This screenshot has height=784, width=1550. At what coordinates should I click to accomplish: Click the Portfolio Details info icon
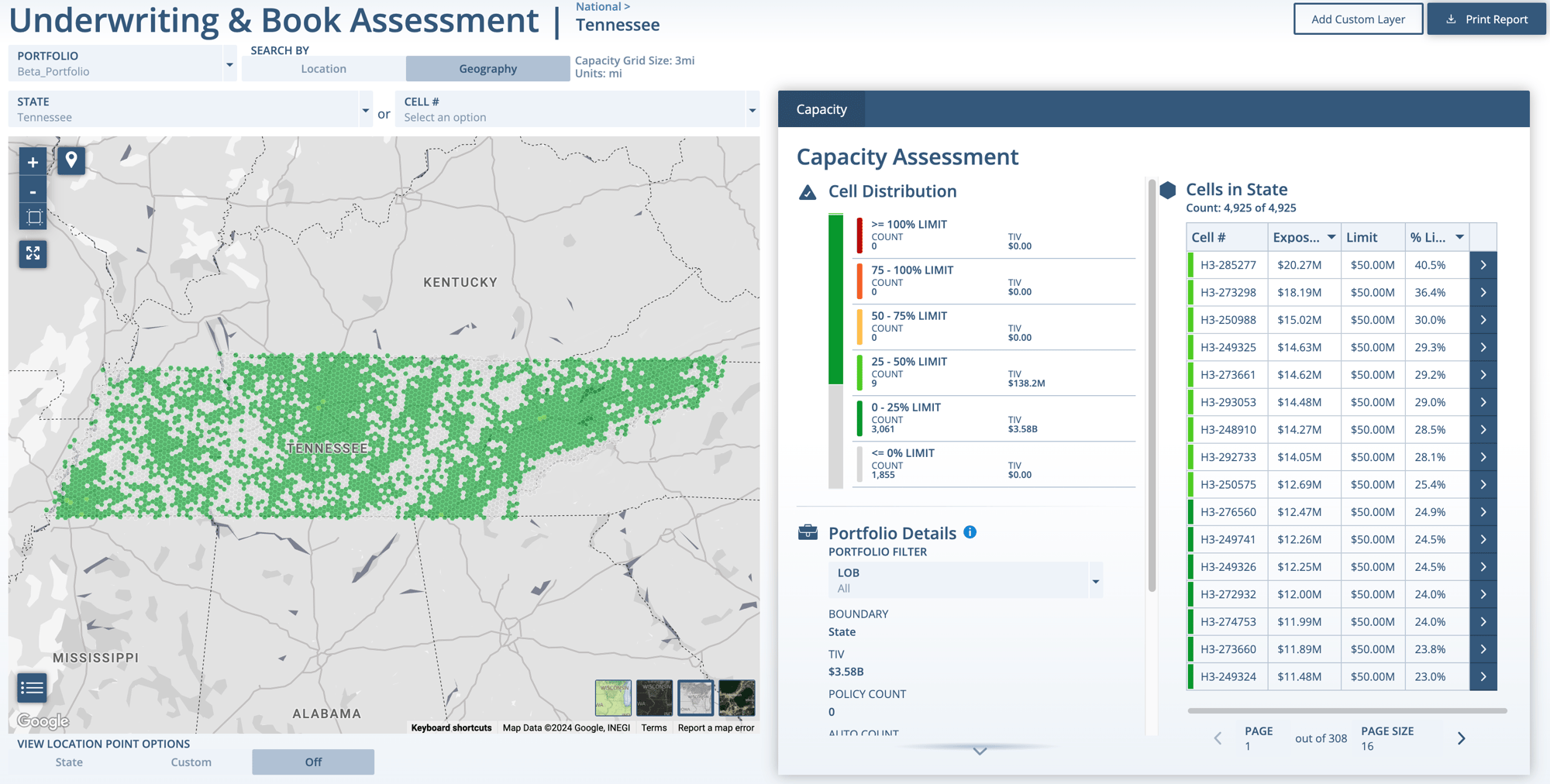[970, 532]
